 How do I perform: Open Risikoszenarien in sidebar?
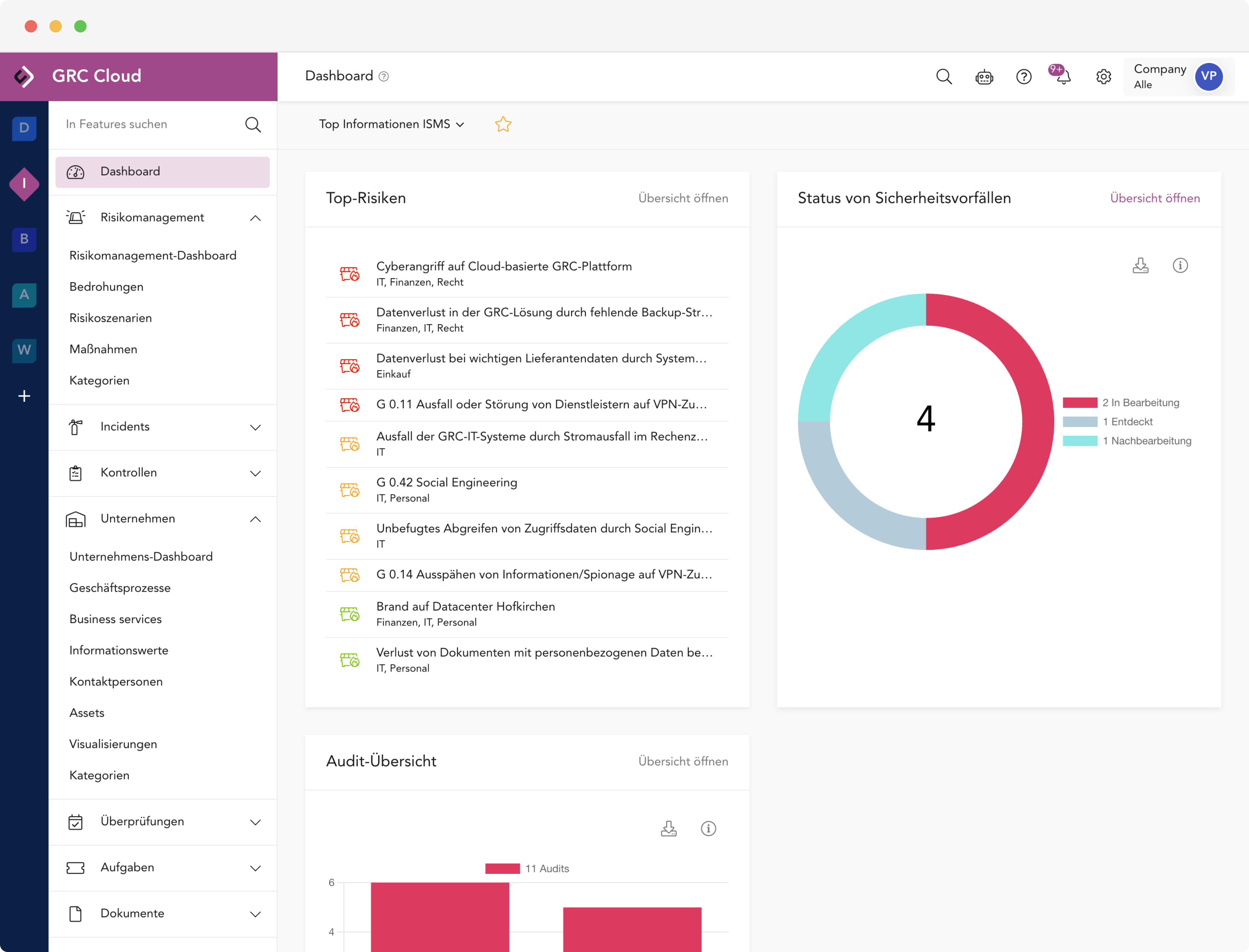tap(111, 318)
